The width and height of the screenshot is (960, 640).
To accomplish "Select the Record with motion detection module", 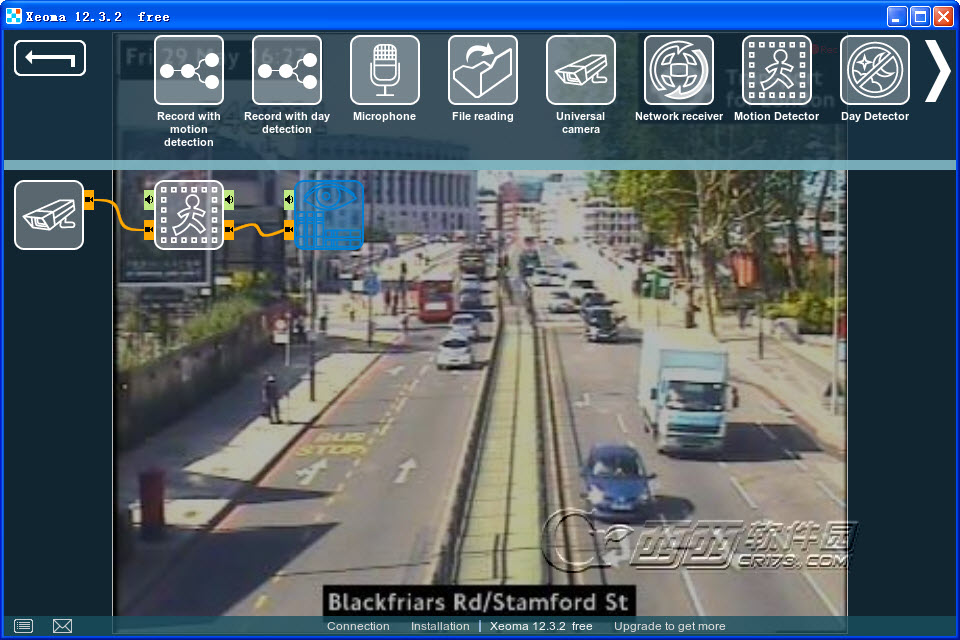I will pyautogui.click(x=189, y=70).
